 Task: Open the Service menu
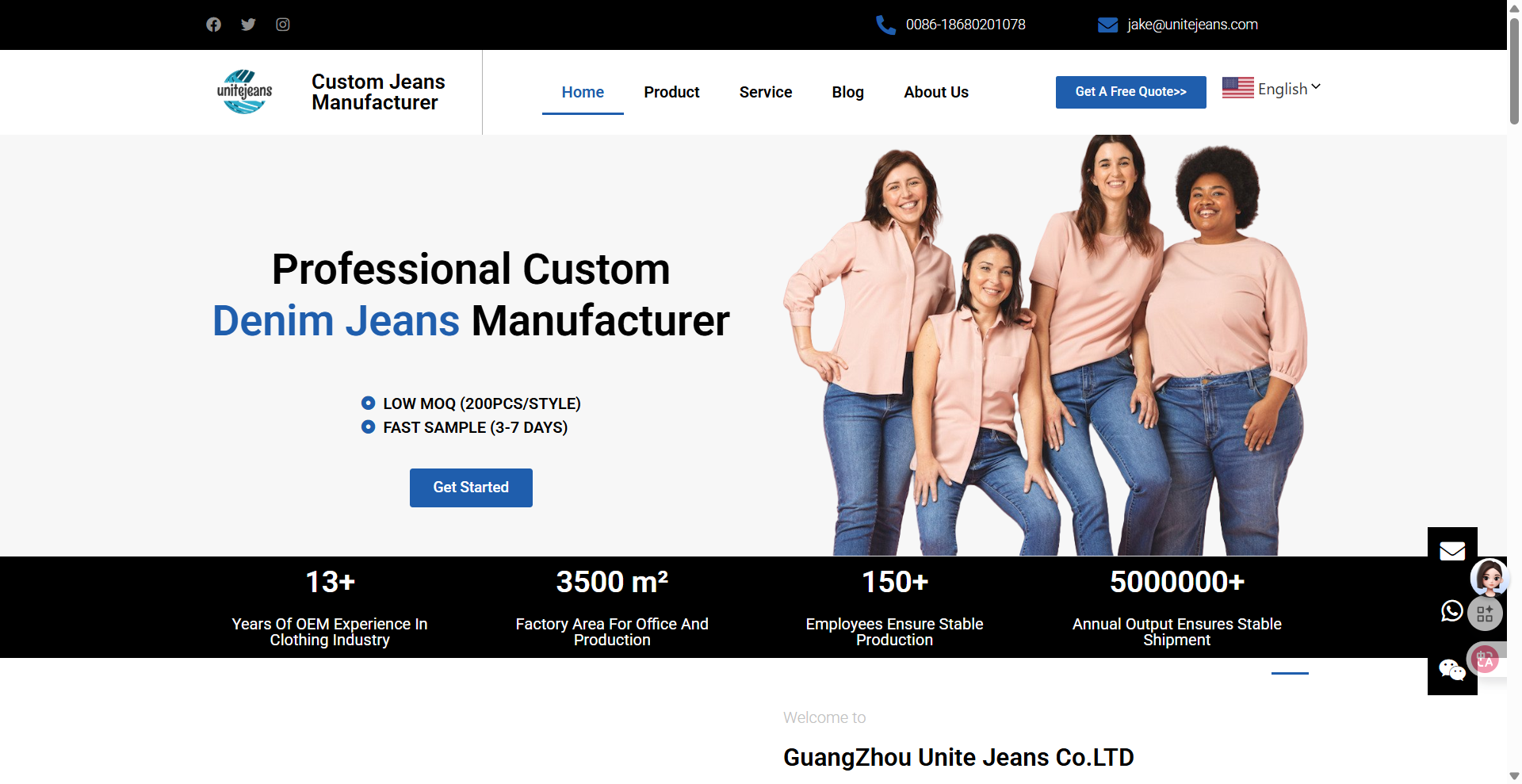click(x=766, y=92)
